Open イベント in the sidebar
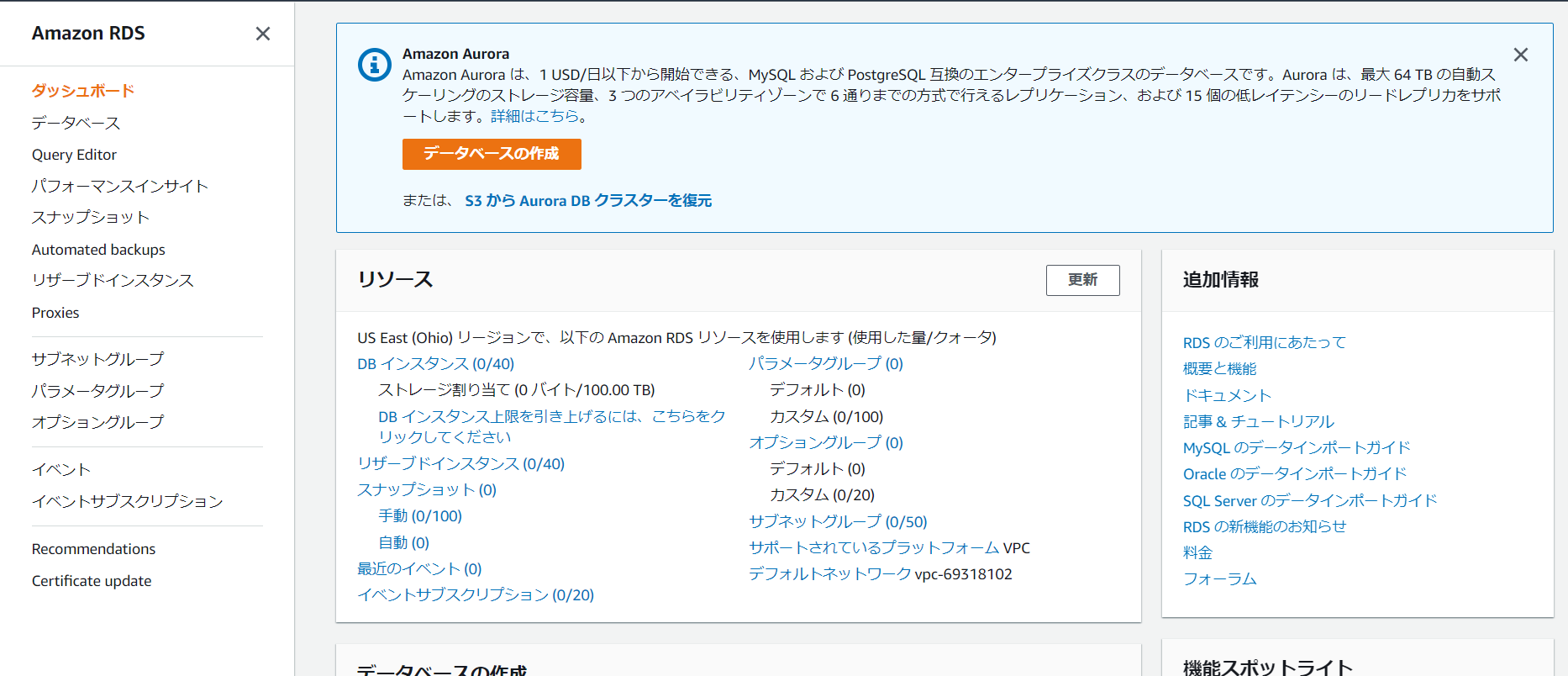This screenshot has height=676, width=1568. coord(61,469)
